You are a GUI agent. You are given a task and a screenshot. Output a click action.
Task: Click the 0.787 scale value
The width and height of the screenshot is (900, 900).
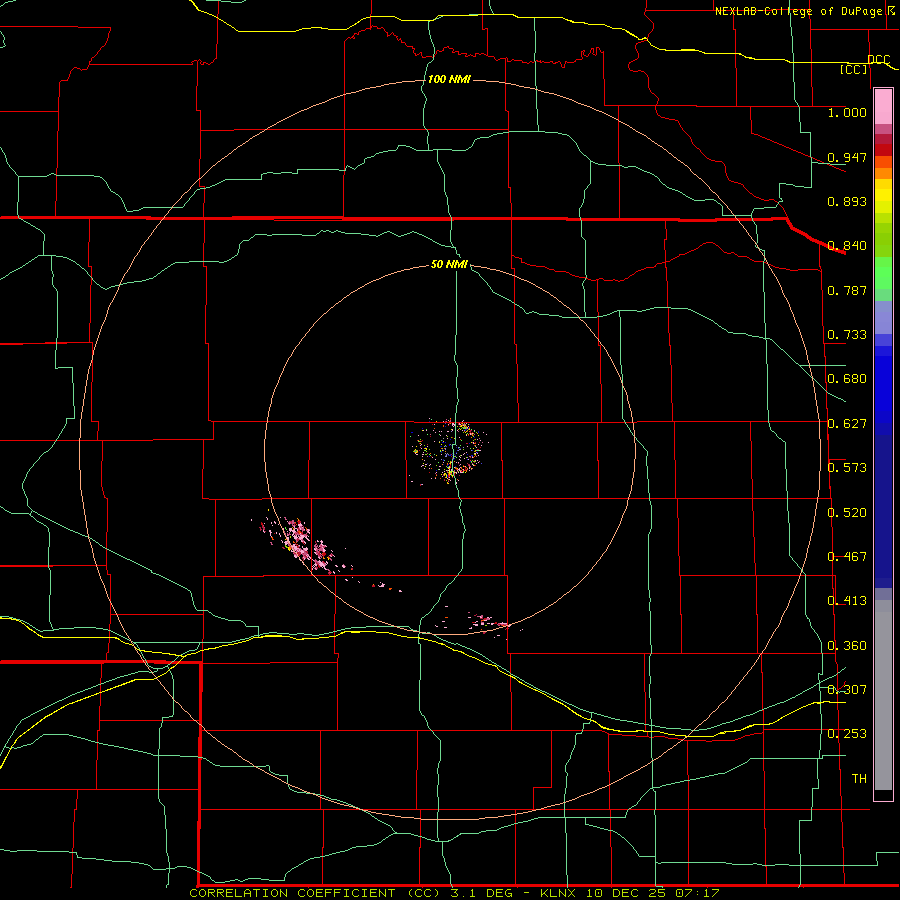click(847, 290)
